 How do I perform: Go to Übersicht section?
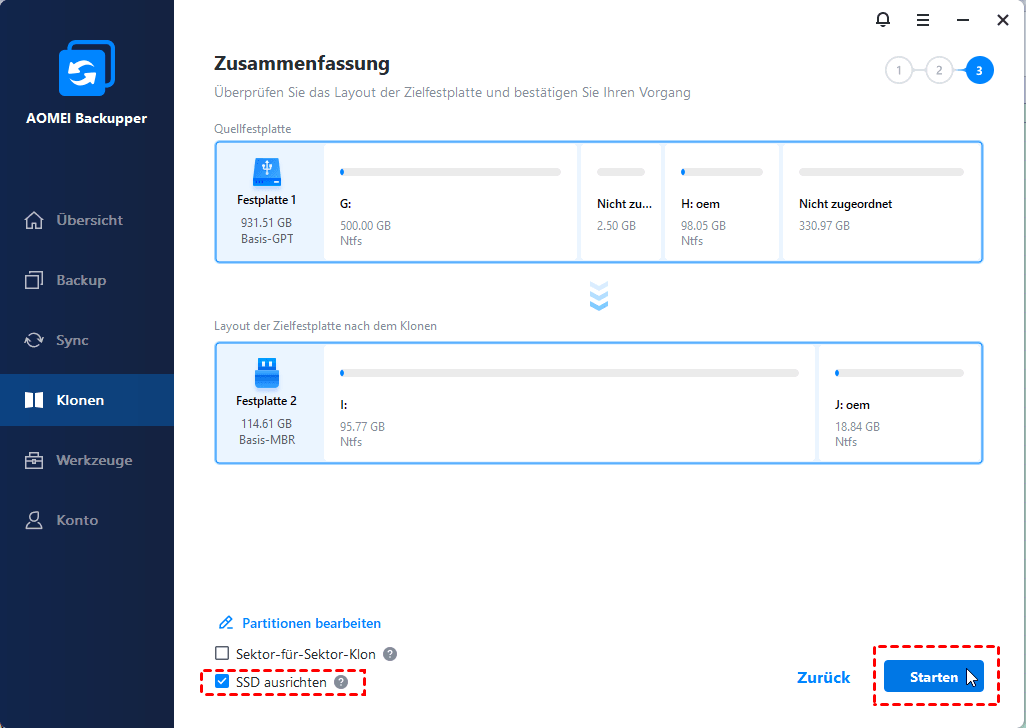(x=89, y=220)
